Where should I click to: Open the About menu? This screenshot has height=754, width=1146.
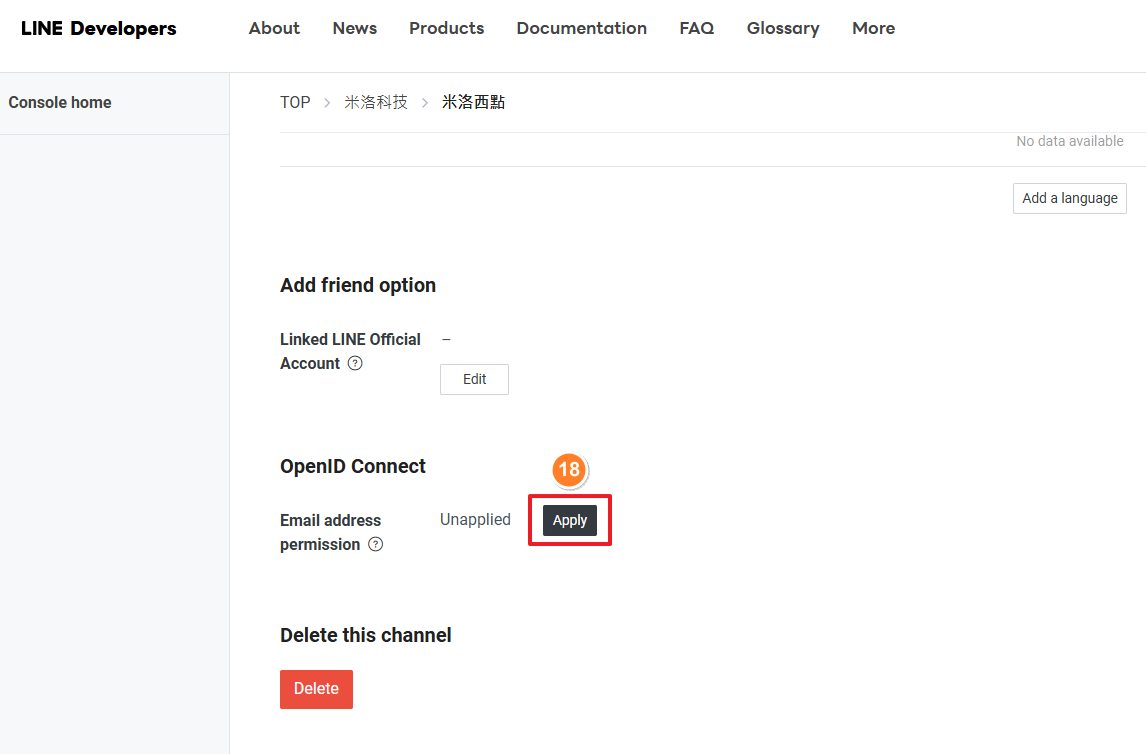click(x=274, y=28)
